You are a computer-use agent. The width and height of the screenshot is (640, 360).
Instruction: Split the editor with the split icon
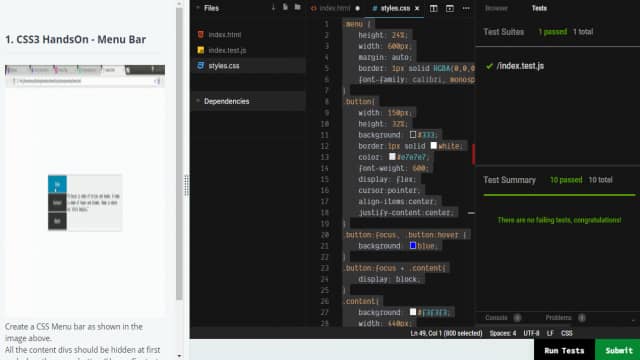pyautogui.click(x=433, y=8)
